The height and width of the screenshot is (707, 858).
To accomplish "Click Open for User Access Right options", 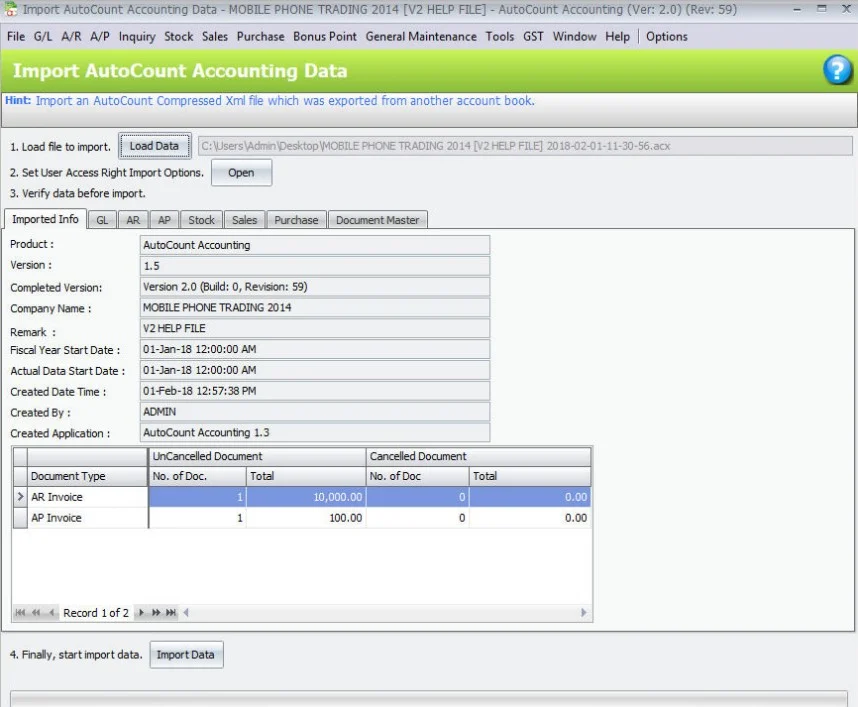I will pos(241,172).
